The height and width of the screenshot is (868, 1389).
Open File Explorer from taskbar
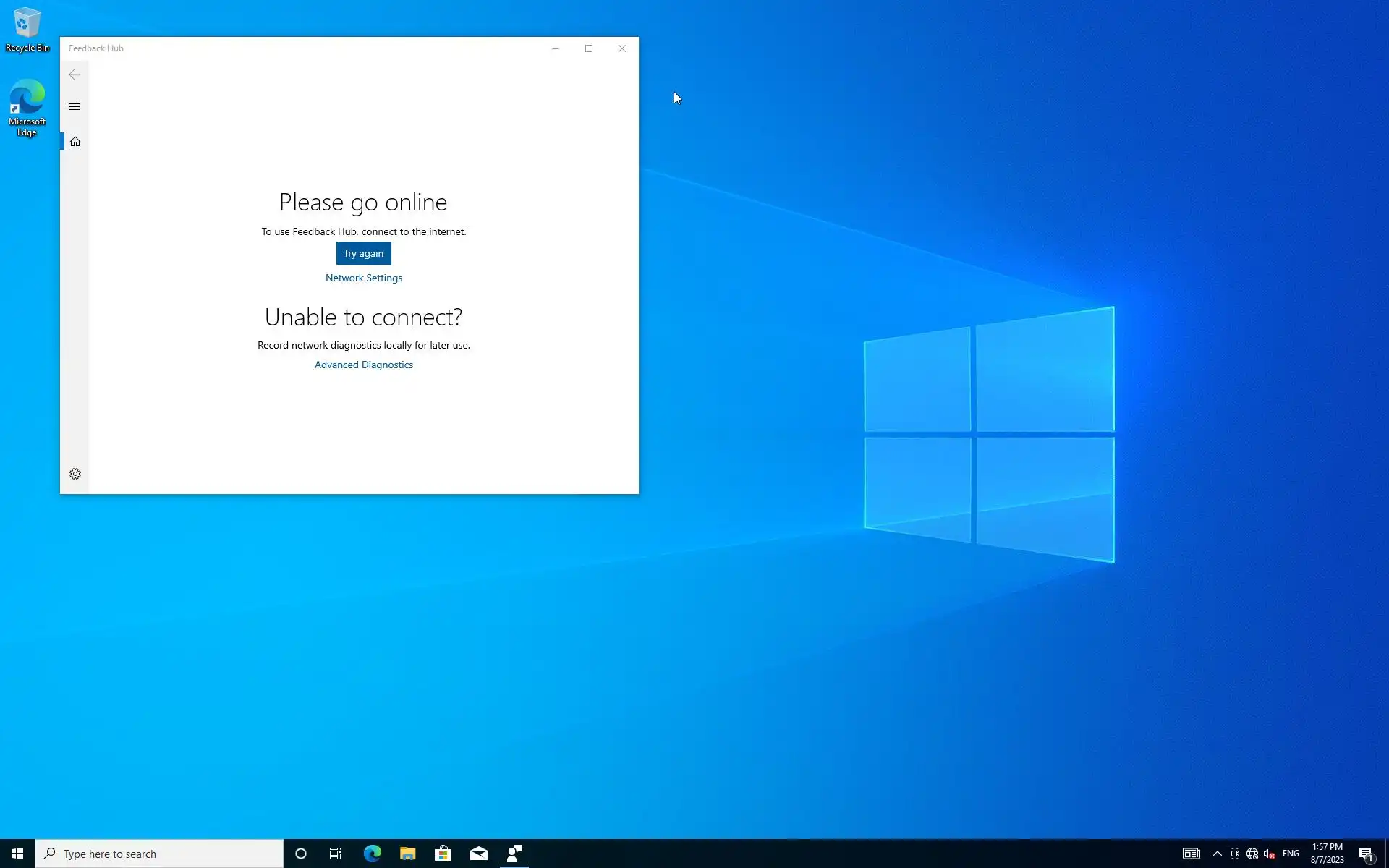pyautogui.click(x=407, y=854)
